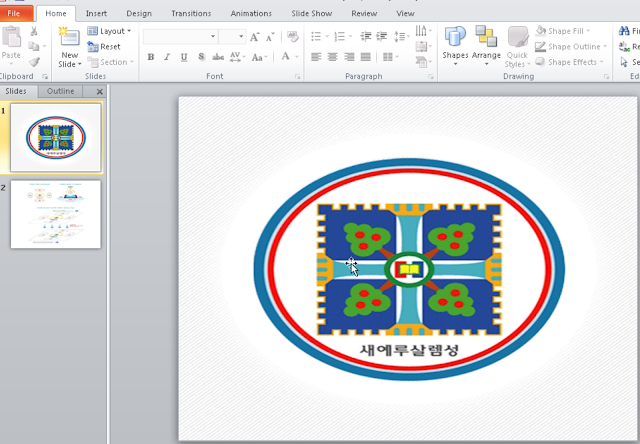Center the text alignment

coord(332,57)
